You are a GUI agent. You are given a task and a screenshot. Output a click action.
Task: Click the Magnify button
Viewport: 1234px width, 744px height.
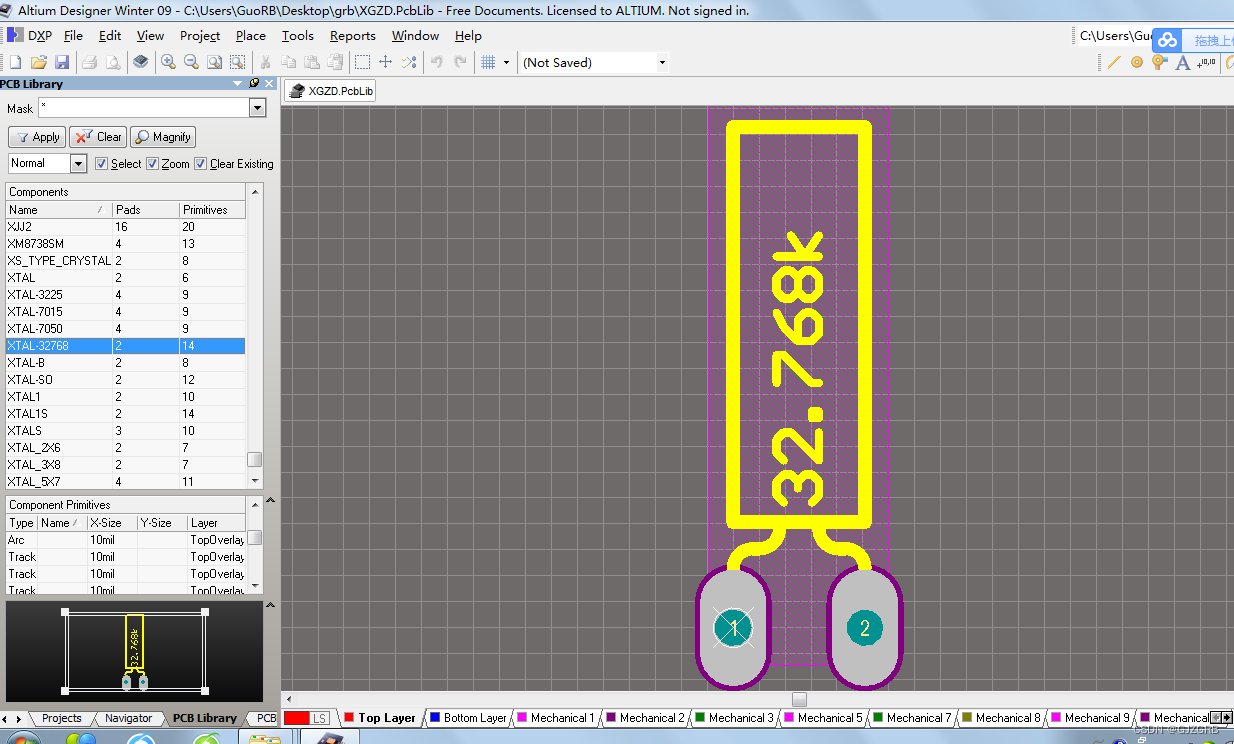click(x=162, y=137)
